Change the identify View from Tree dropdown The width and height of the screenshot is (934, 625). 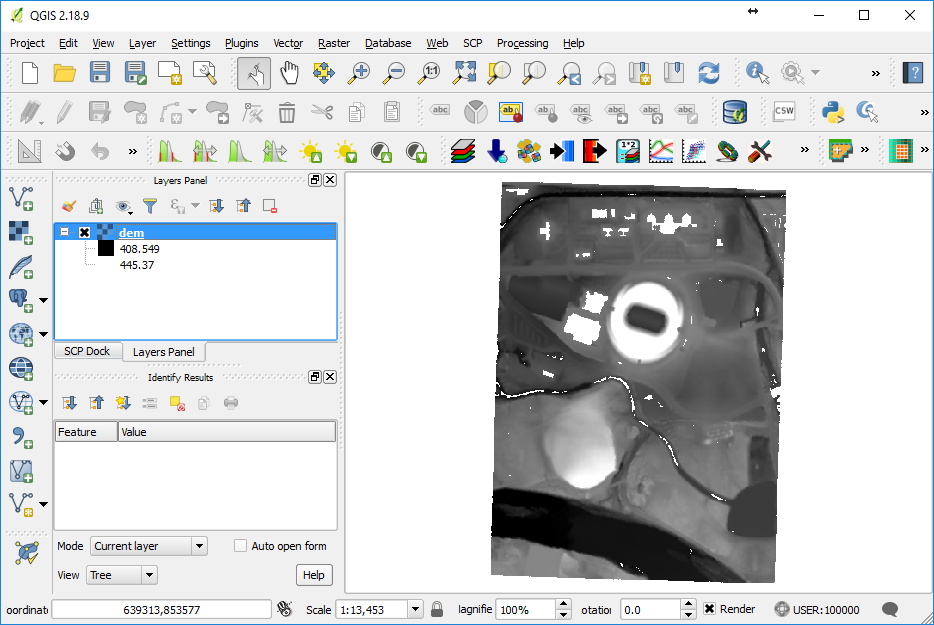[121, 574]
